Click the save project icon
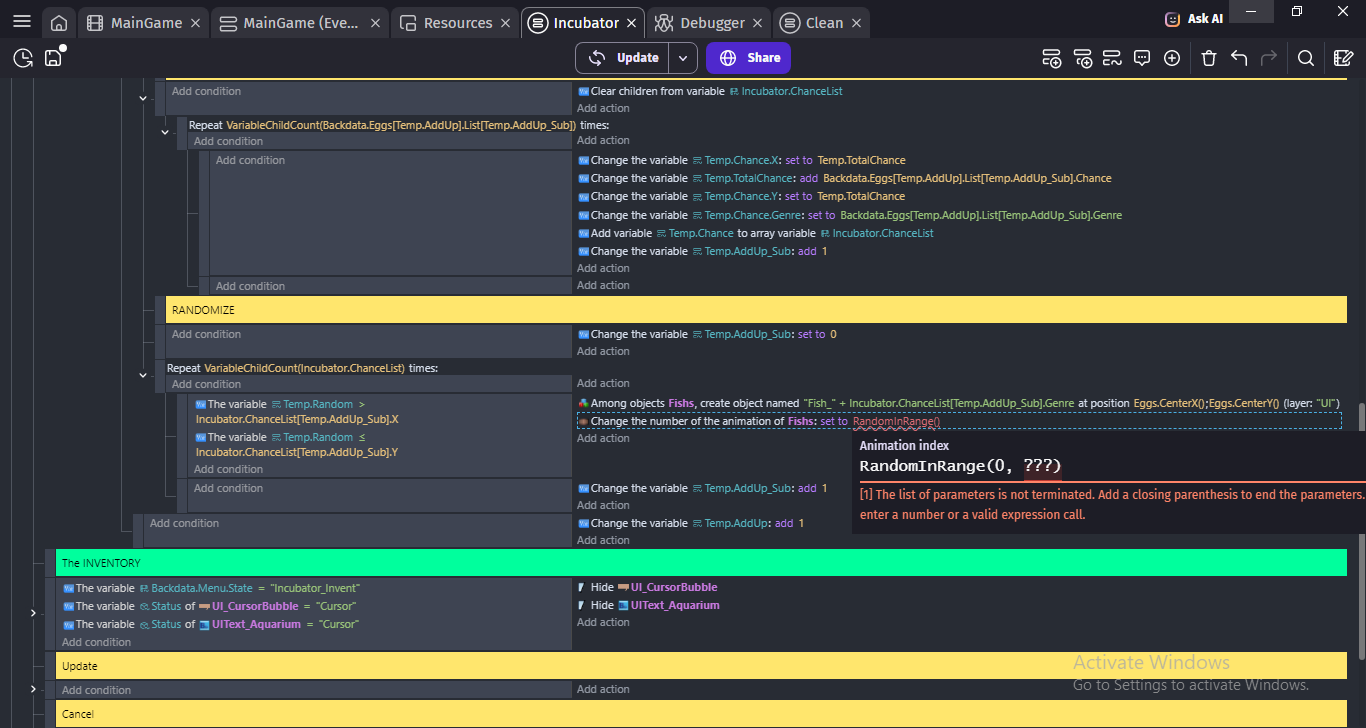1366x728 pixels. point(53,58)
